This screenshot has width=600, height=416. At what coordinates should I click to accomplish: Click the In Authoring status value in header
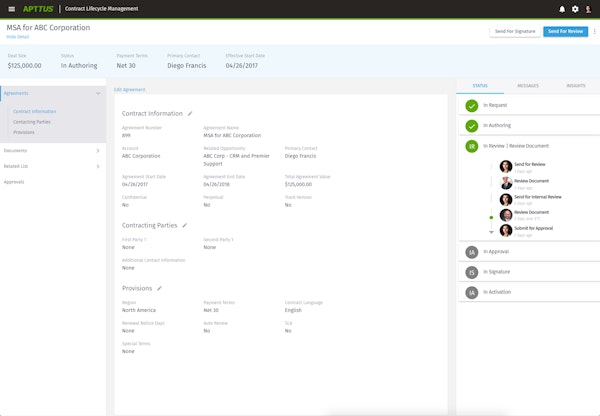coord(79,65)
